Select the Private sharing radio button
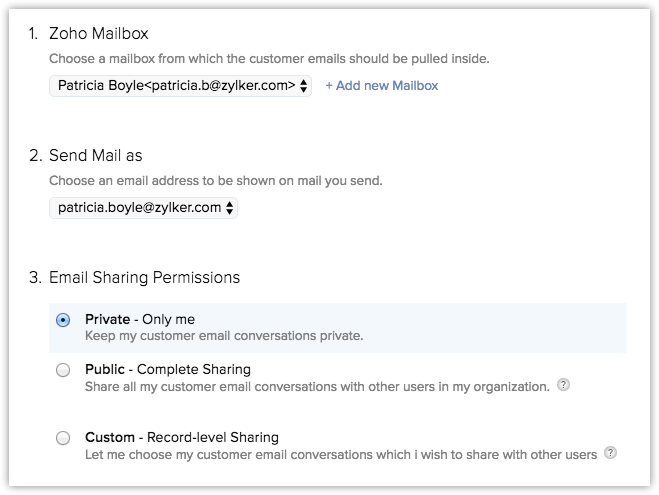The width and height of the screenshot is (659, 495). click(63, 320)
